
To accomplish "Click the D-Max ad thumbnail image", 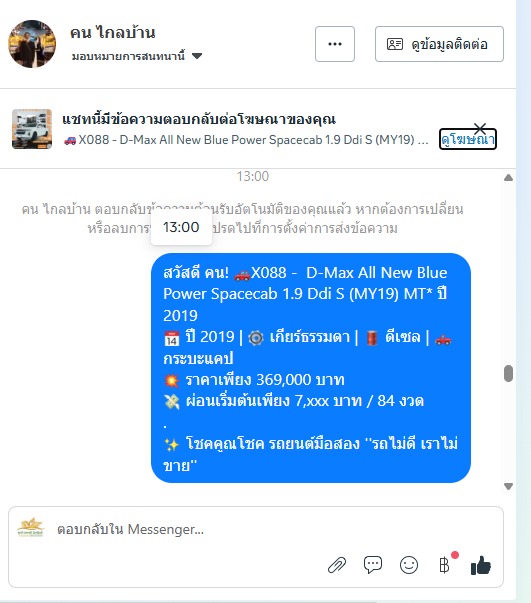I will tap(32, 129).
